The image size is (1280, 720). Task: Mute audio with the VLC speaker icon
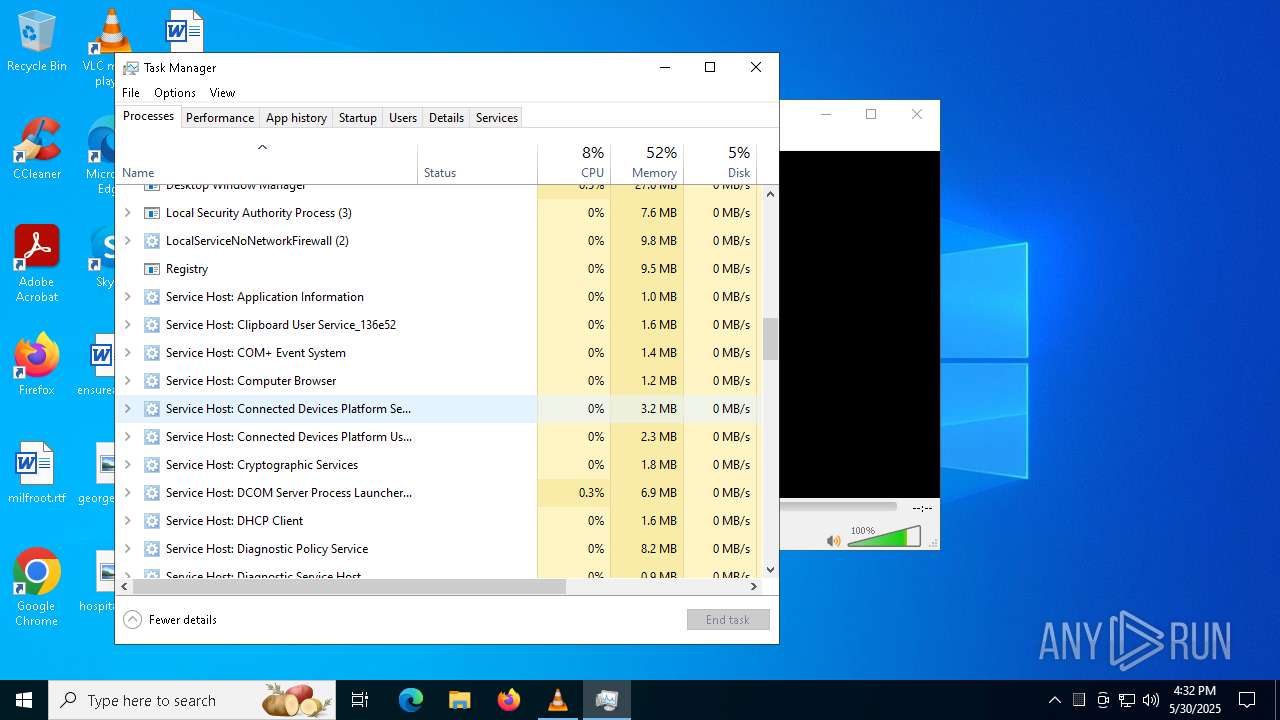(834, 541)
